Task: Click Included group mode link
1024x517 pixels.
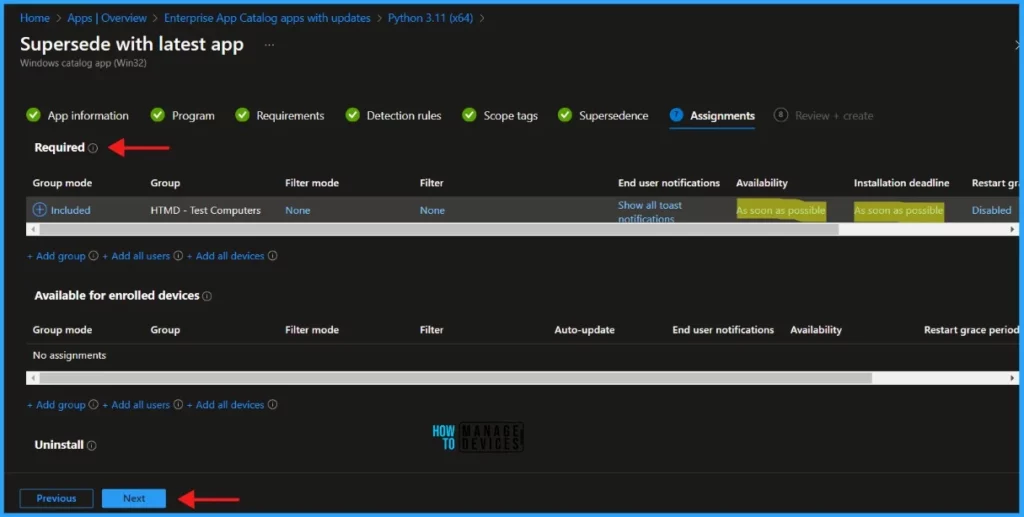Action: pyautogui.click(x=71, y=210)
